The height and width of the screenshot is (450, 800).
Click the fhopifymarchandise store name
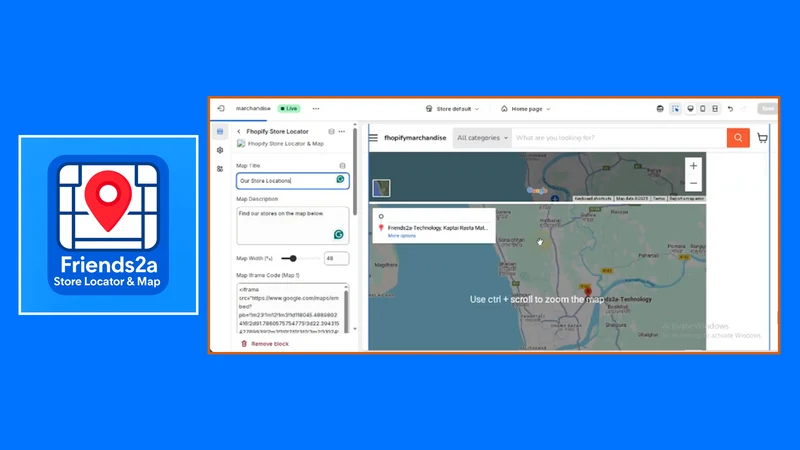[415, 138]
